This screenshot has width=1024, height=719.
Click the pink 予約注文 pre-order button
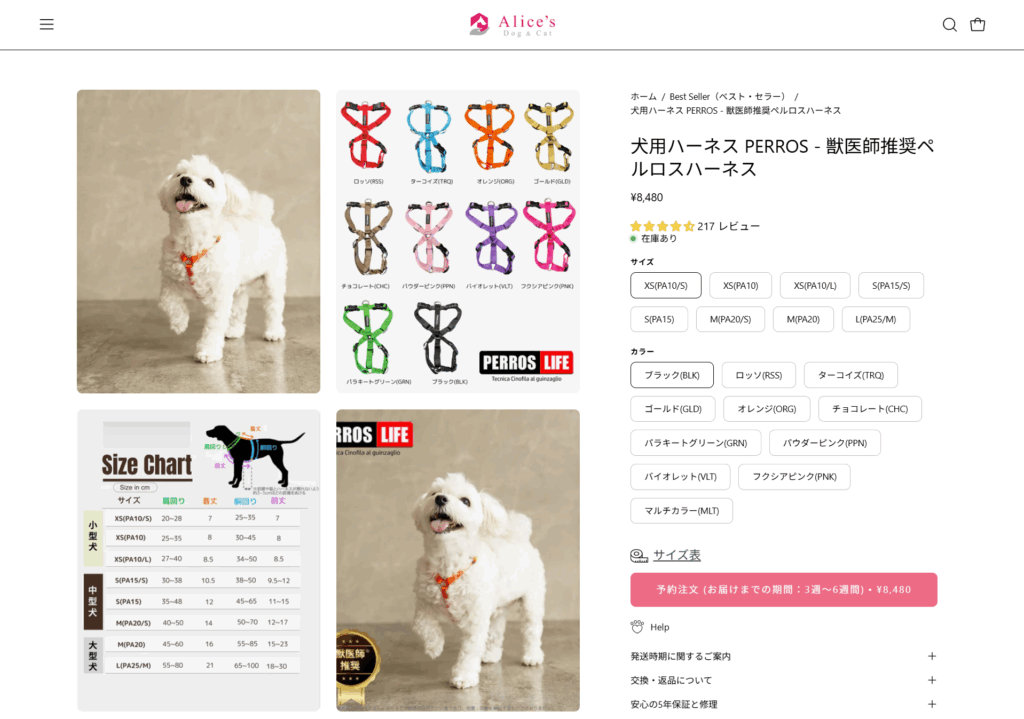[784, 590]
